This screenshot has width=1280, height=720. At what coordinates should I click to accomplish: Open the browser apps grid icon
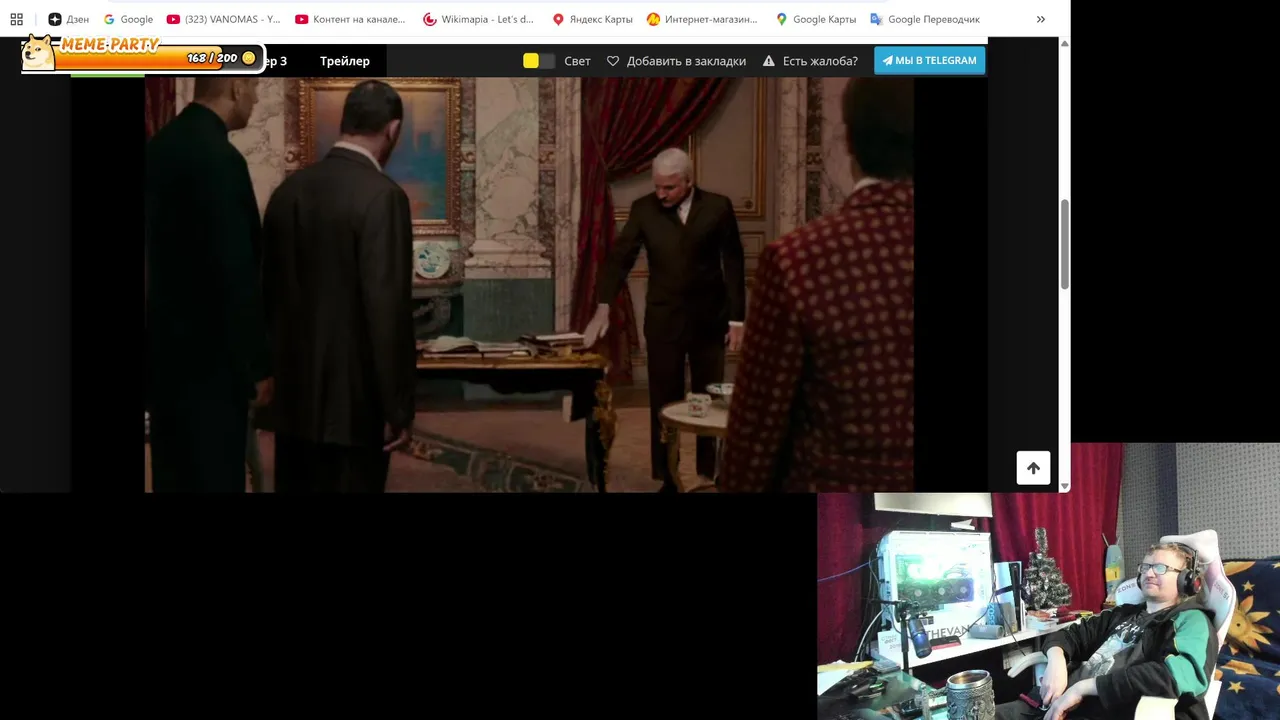pos(16,19)
